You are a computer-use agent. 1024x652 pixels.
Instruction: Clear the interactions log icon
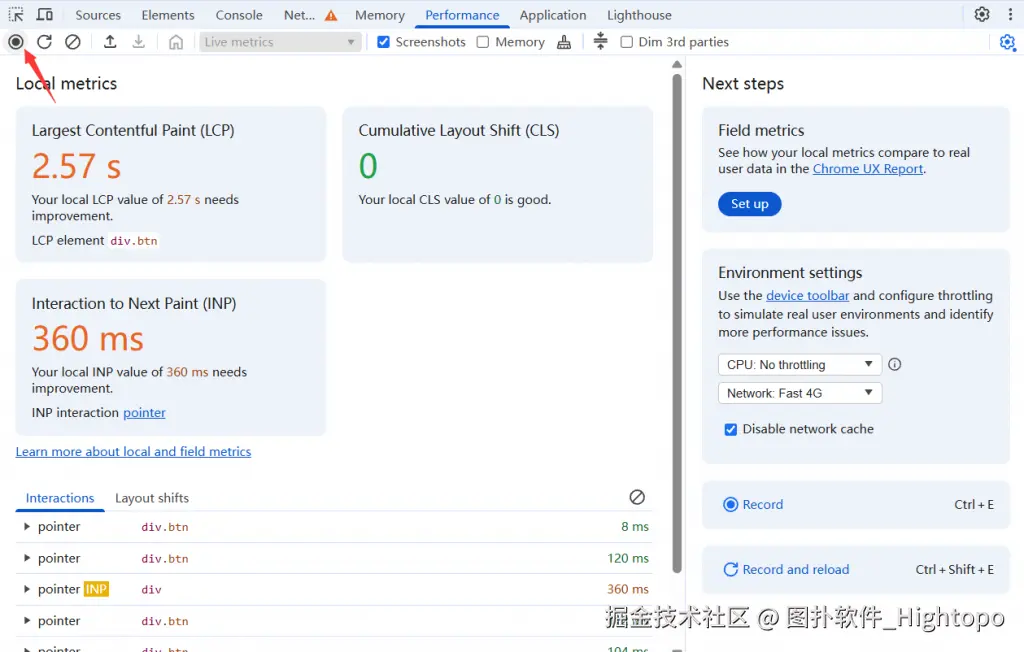(x=637, y=497)
